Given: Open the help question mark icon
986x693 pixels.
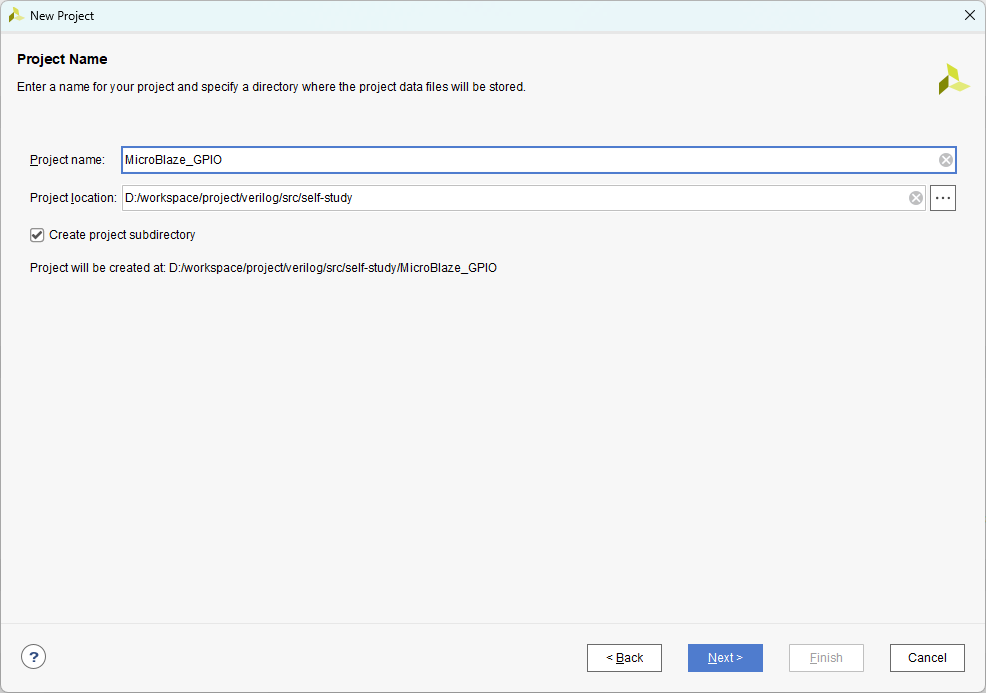Looking at the screenshot, I should tap(34, 657).
